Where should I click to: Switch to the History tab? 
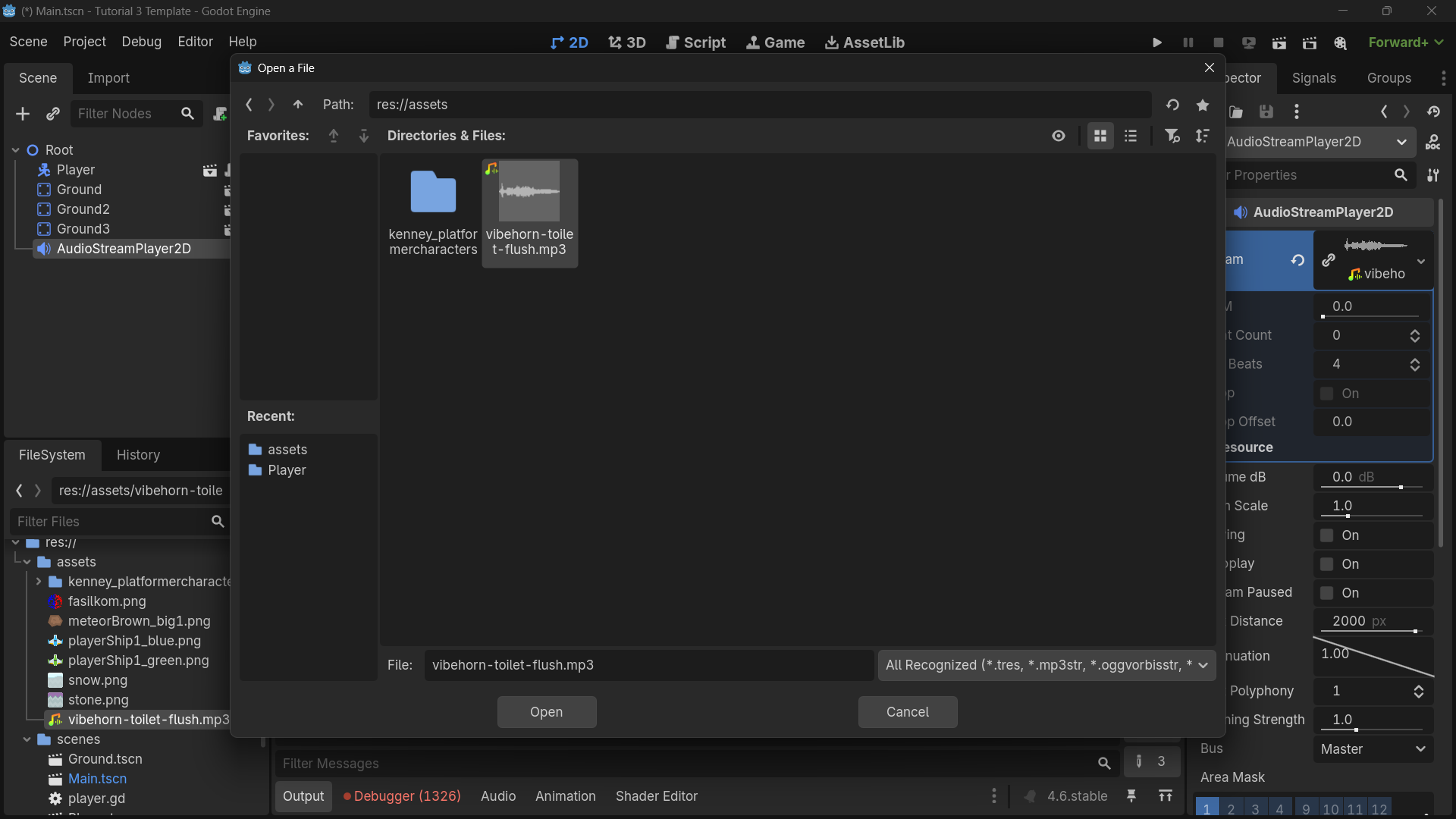(138, 455)
